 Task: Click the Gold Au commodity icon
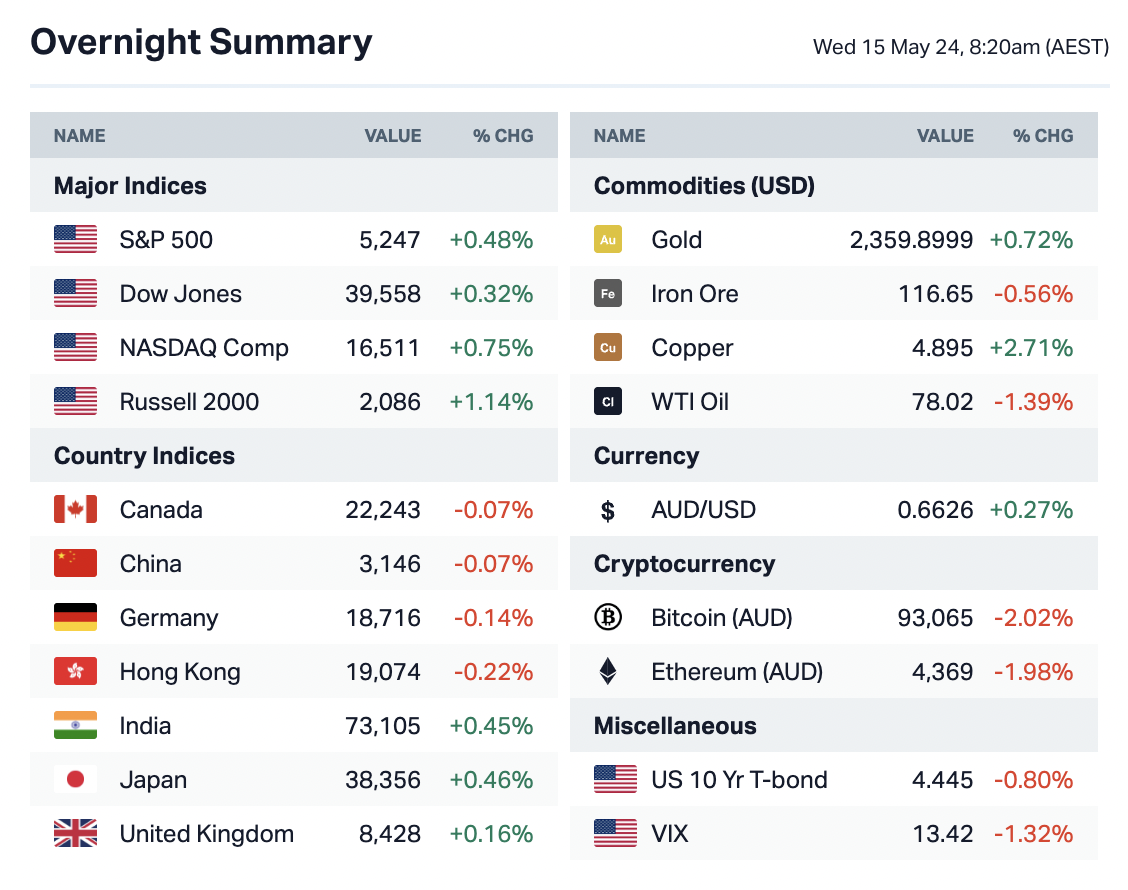pyautogui.click(x=607, y=240)
